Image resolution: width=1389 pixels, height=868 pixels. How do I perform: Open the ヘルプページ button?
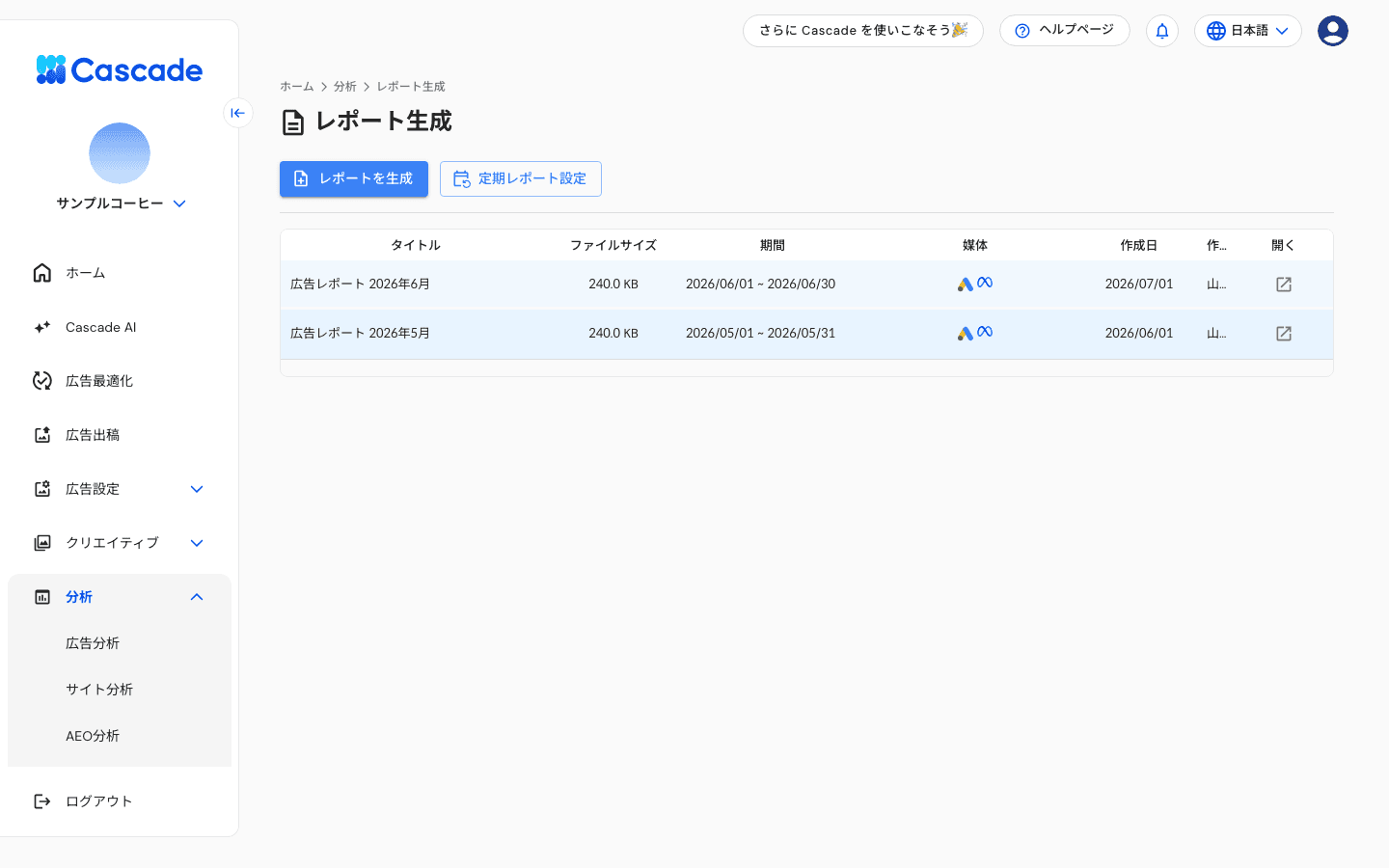point(1065,31)
